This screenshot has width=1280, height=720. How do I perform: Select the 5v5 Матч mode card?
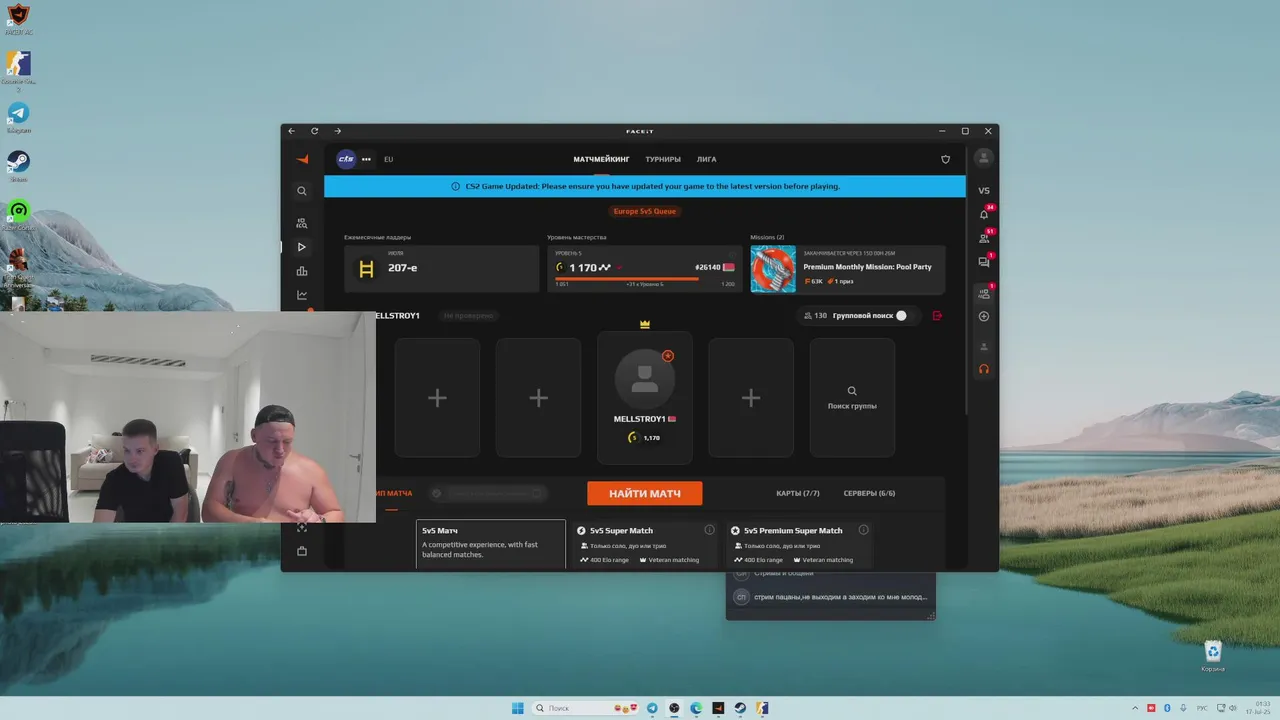click(491, 544)
